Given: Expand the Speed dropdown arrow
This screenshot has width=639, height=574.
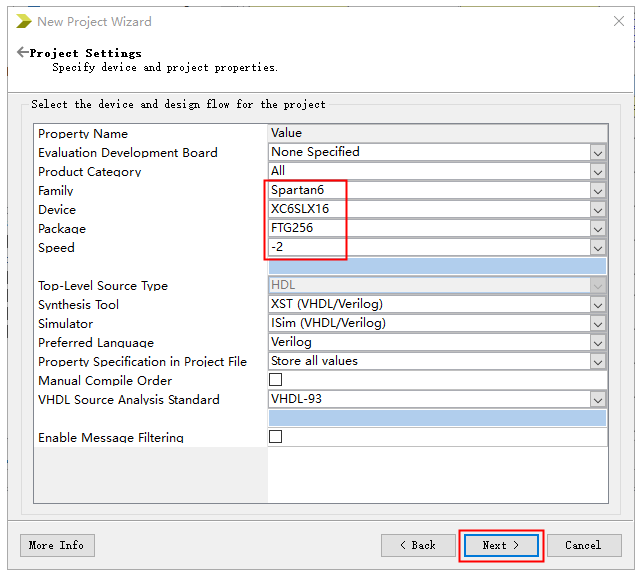Looking at the screenshot, I should click(x=597, y=247).
